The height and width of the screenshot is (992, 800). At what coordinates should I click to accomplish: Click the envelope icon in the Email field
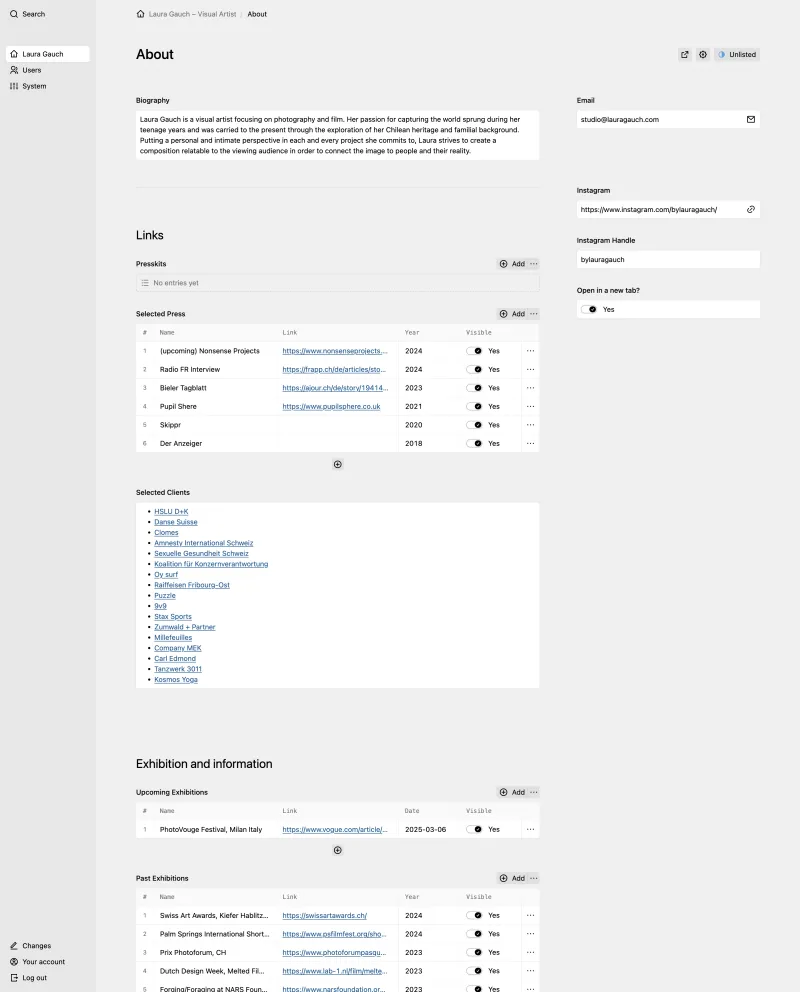pyautogui.click(x=751, y=119)
